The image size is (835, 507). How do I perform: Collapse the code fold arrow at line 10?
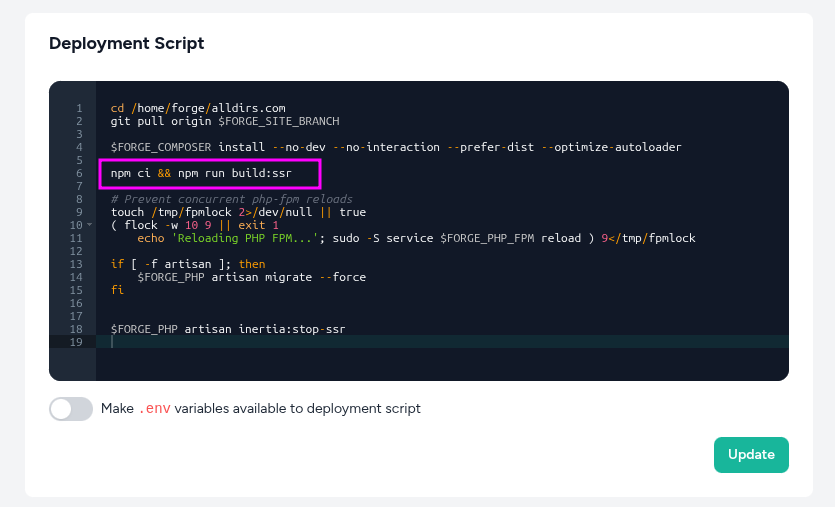(x=90, y=225)
